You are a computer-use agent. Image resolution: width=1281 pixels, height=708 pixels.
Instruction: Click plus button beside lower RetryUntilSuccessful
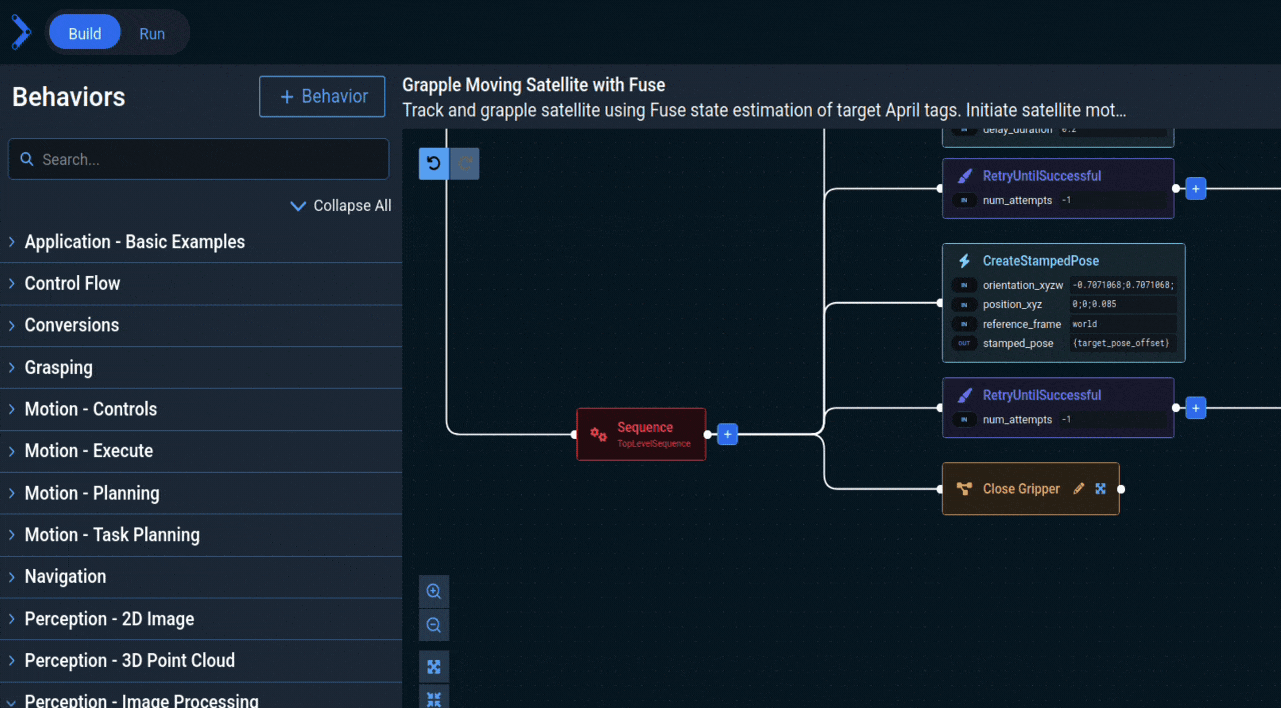coord(1196,408)
